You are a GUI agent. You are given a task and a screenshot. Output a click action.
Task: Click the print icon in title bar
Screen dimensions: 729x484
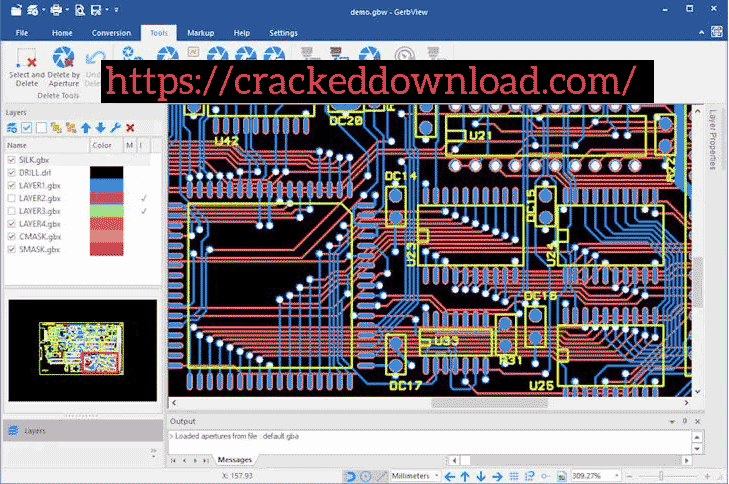(x=57, y=10)
